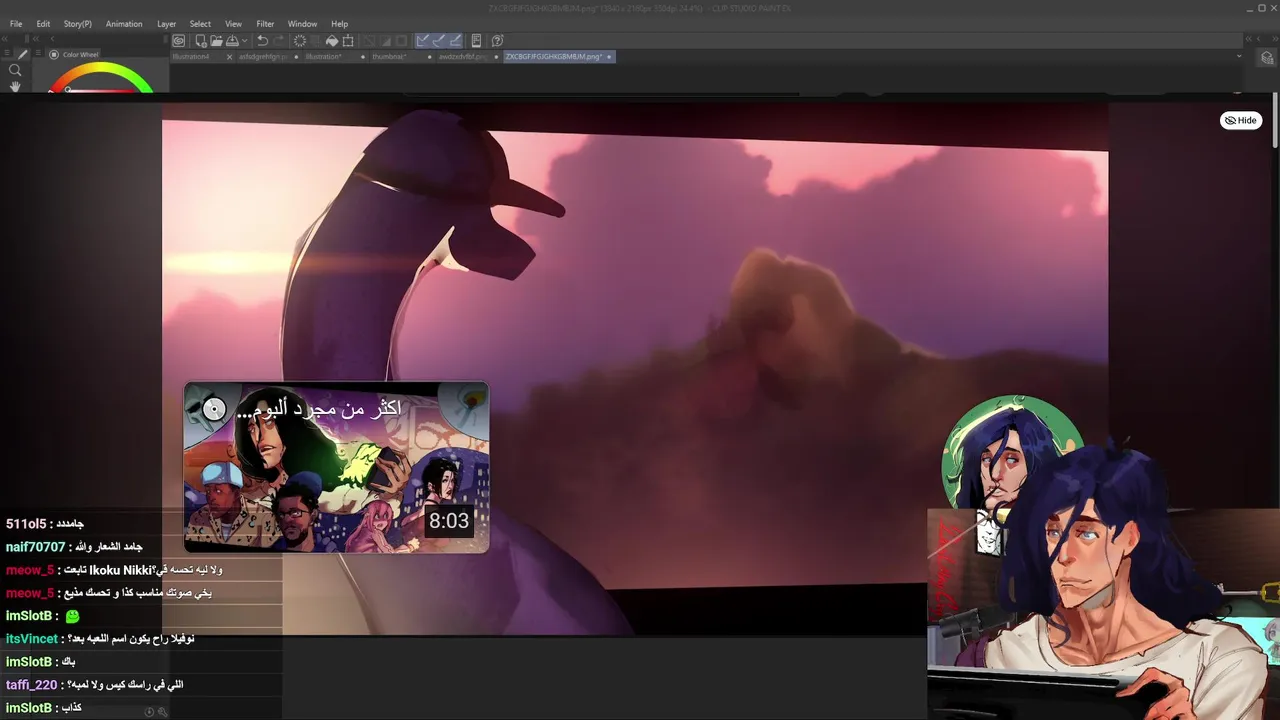Toggle Snap to Grid
Viewport: 1280px width, 720px height.
[x=455, y=41]
